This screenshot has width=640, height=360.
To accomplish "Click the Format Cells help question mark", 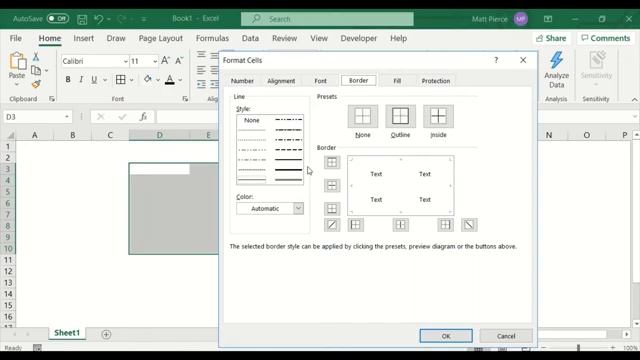I will 496,60.
